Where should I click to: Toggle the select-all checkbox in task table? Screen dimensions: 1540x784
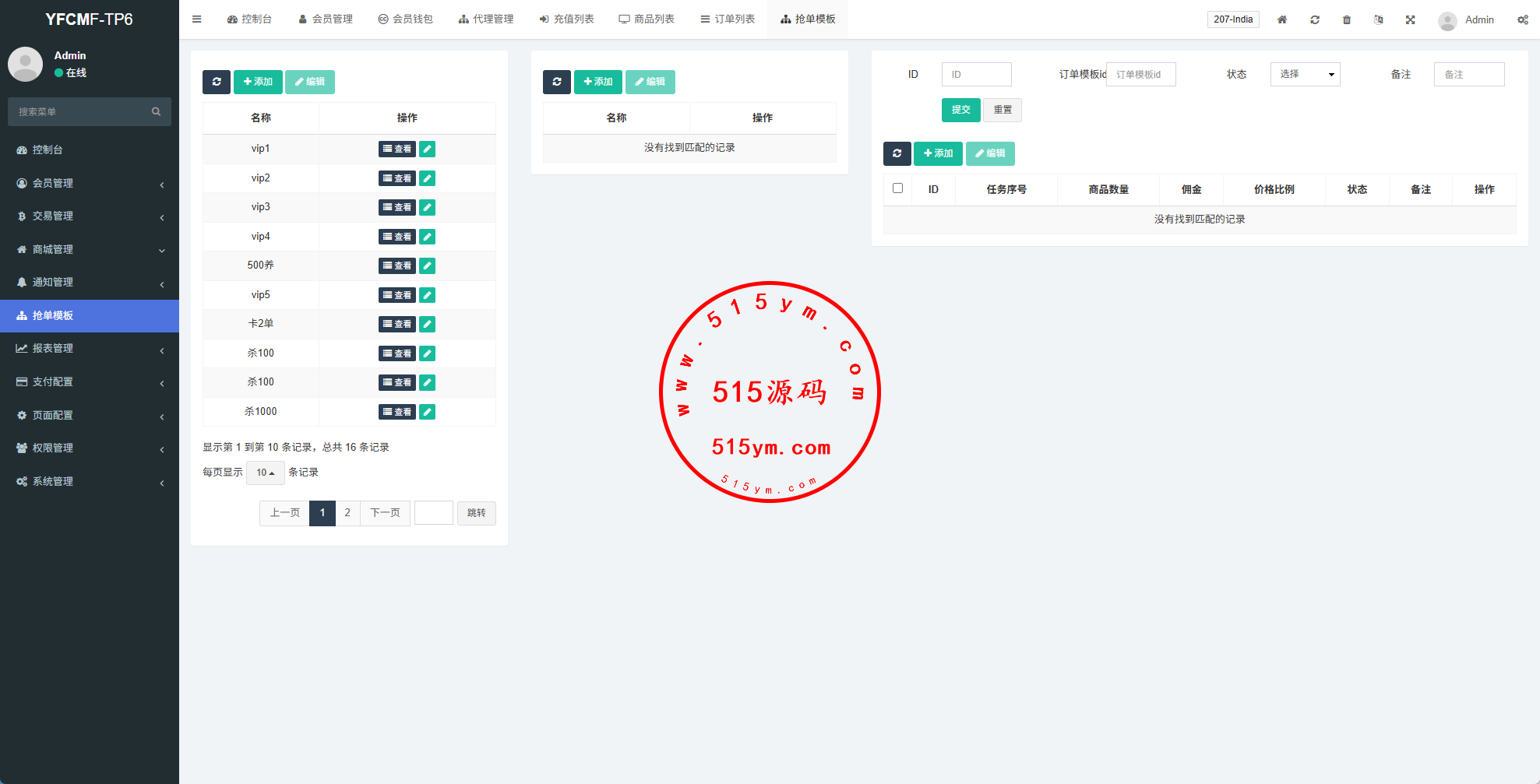point(897,188)
